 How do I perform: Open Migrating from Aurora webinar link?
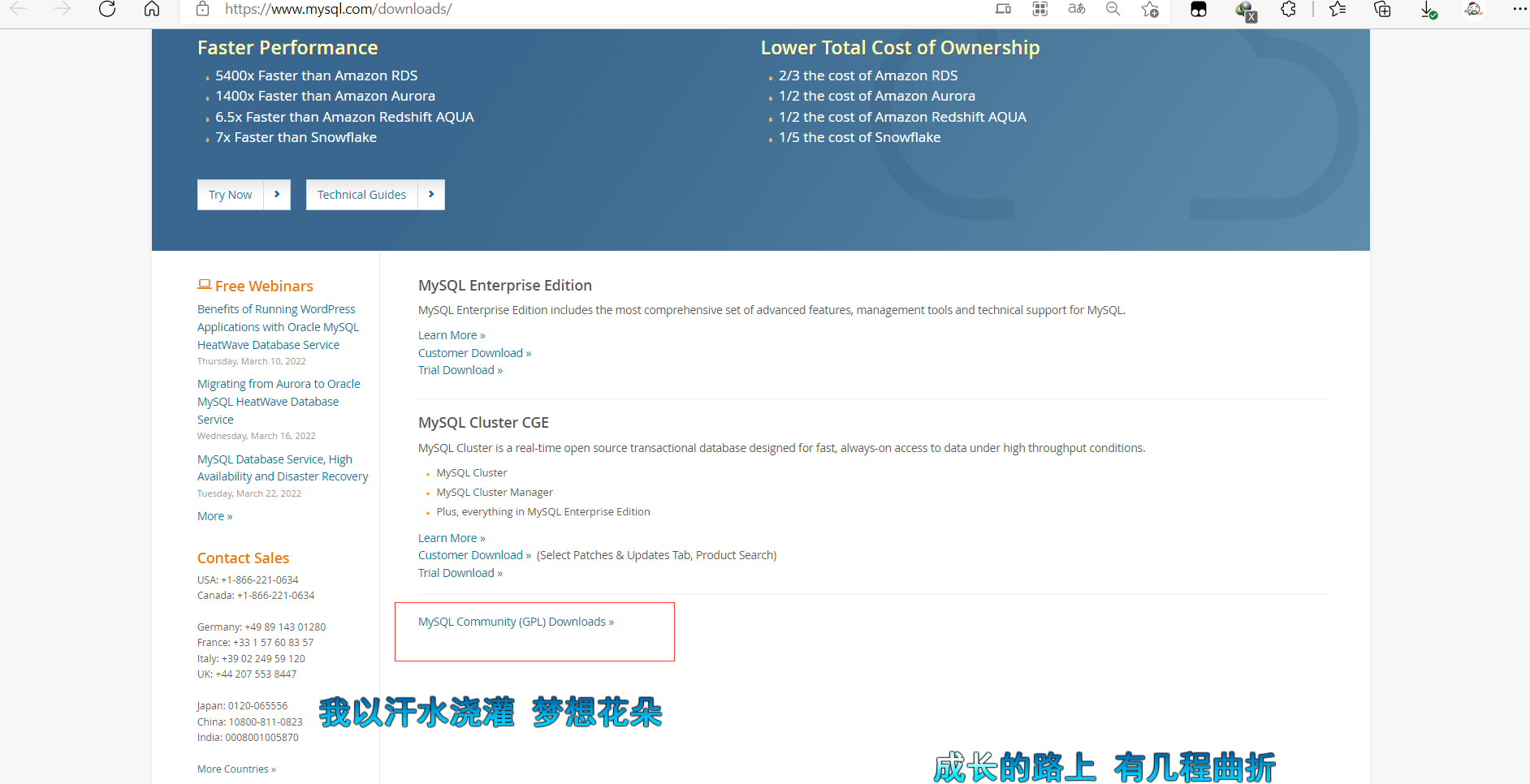[279, 402]
